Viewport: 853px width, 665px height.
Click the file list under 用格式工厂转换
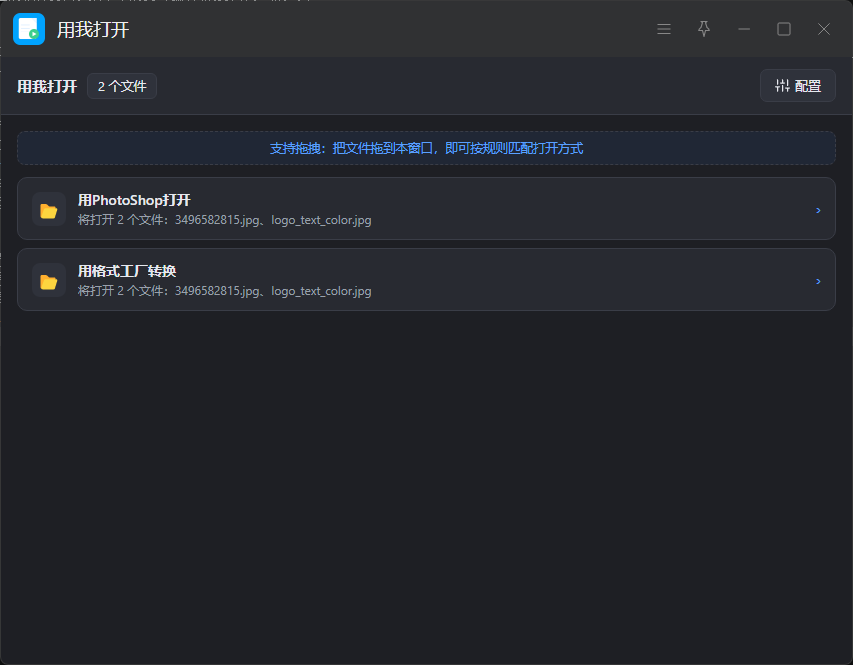pyautogui.click(x=225, y=291)
